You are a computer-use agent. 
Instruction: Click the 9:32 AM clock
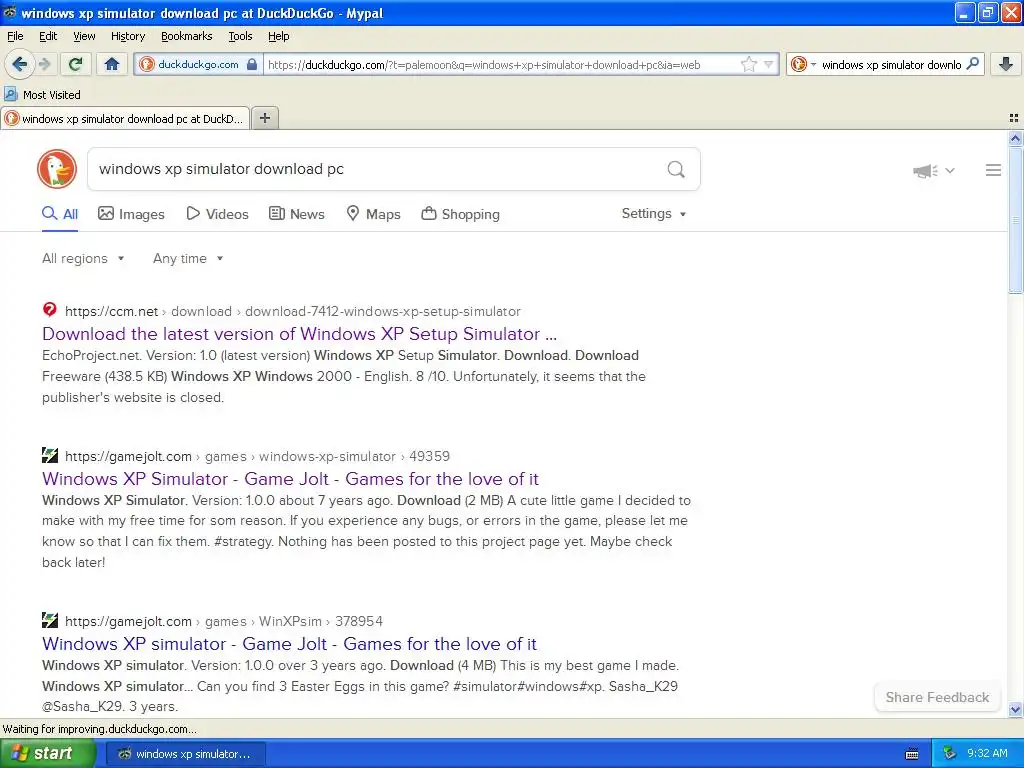(x=987, y=753)
